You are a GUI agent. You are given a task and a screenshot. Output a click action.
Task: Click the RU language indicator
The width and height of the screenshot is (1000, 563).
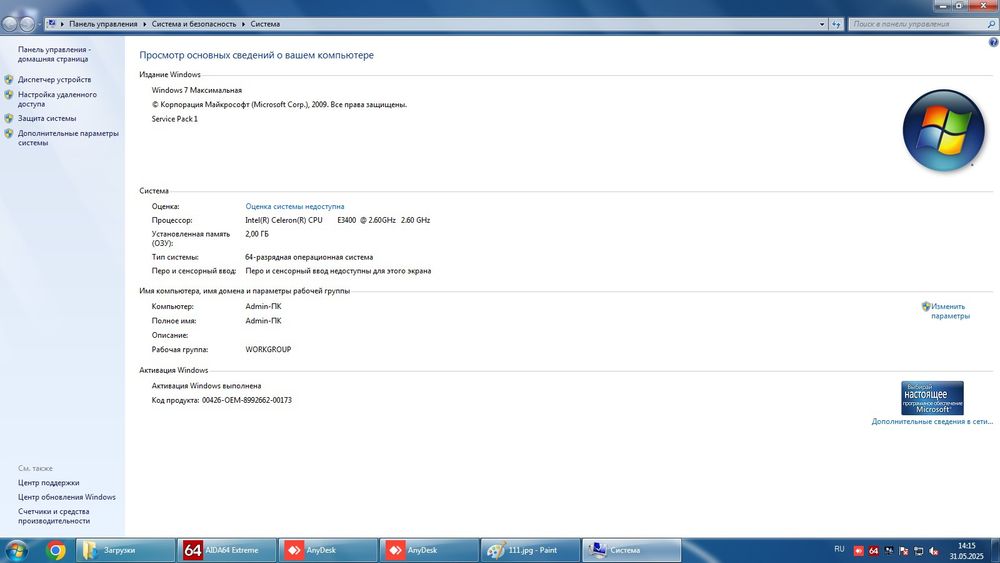[839, 550]
